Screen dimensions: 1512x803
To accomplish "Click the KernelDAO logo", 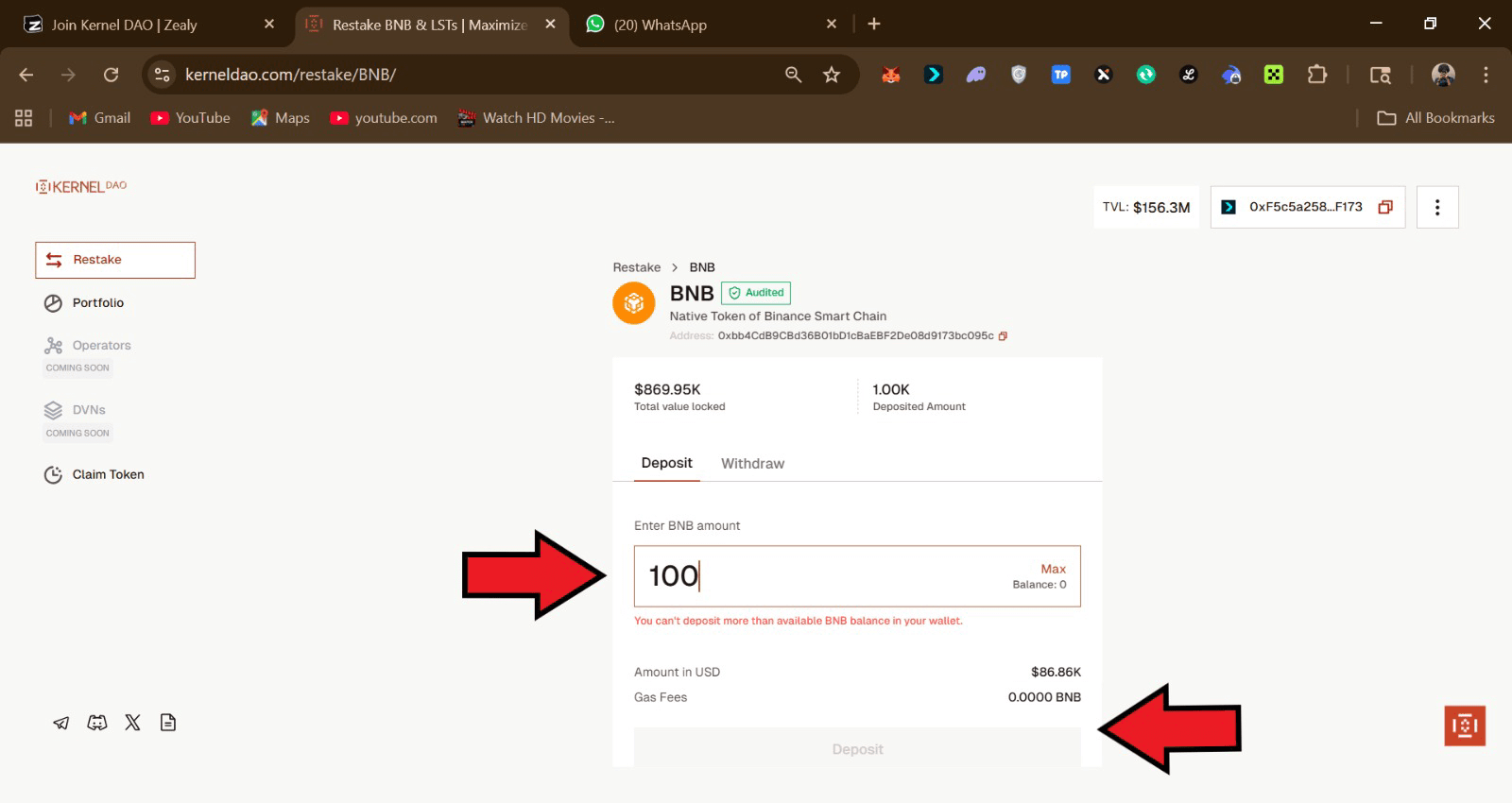I will click(81, 186).
